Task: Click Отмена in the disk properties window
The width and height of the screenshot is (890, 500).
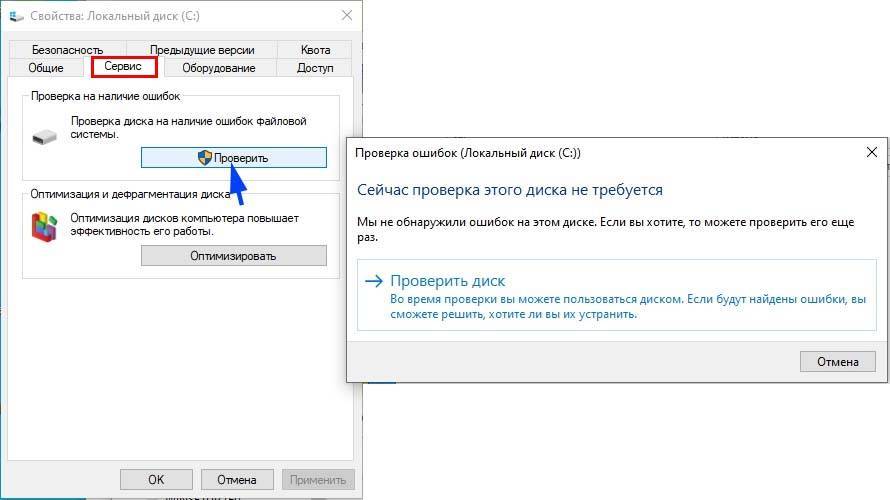Action: point(237,480)
